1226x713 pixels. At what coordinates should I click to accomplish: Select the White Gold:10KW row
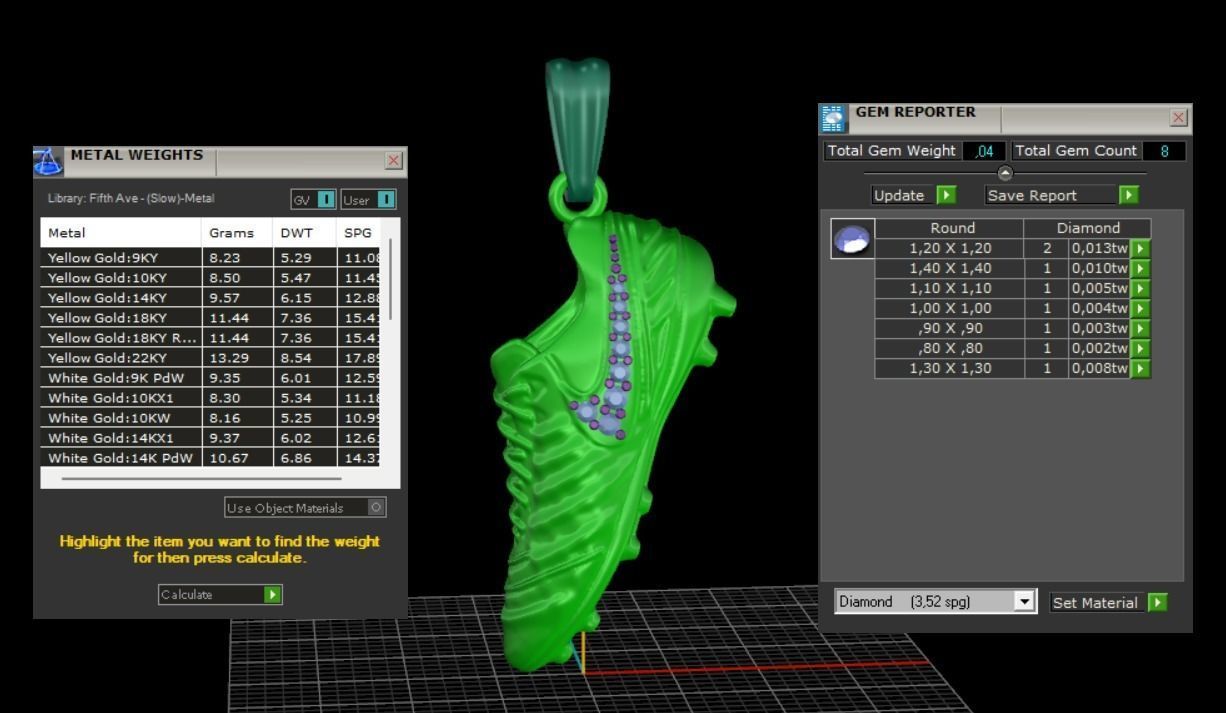212,418
